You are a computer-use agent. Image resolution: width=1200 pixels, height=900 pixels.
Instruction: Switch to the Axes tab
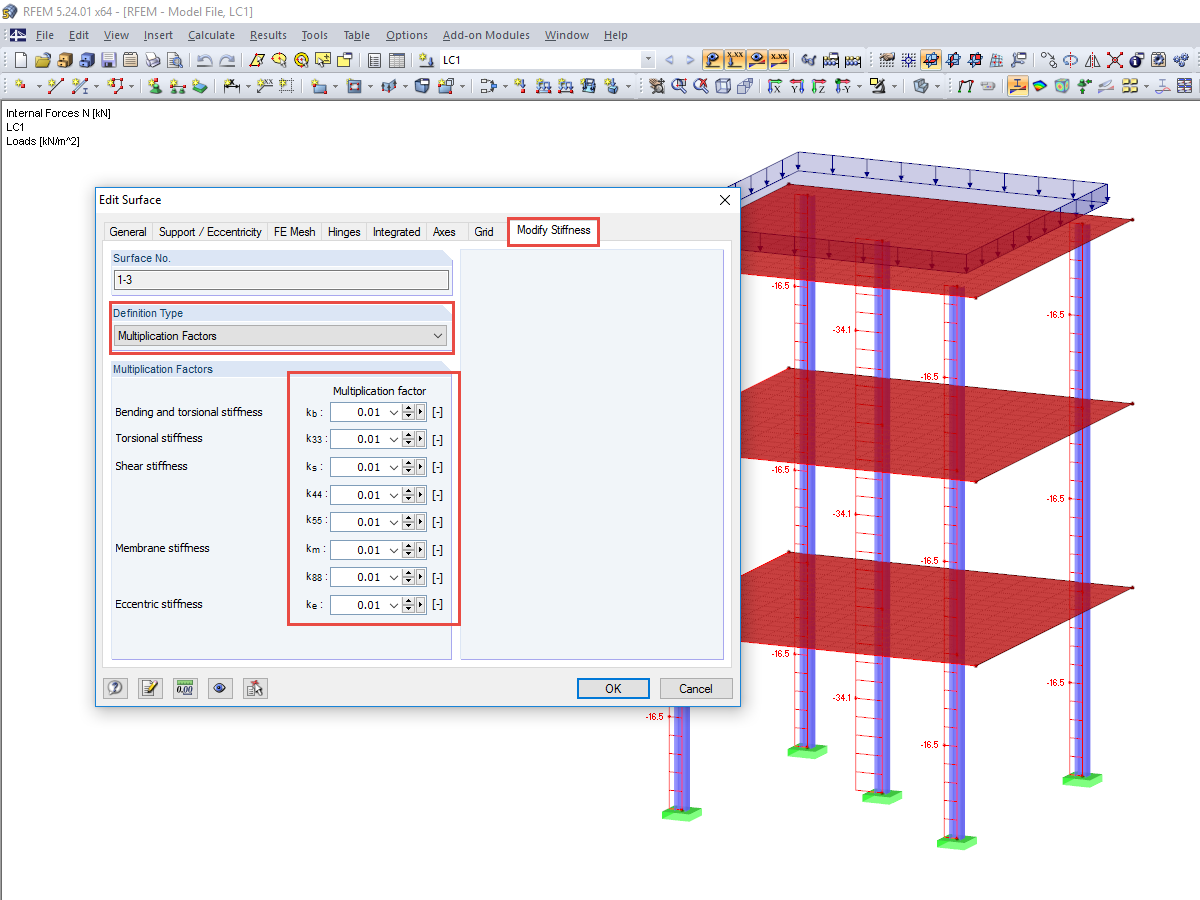point(444,232)
